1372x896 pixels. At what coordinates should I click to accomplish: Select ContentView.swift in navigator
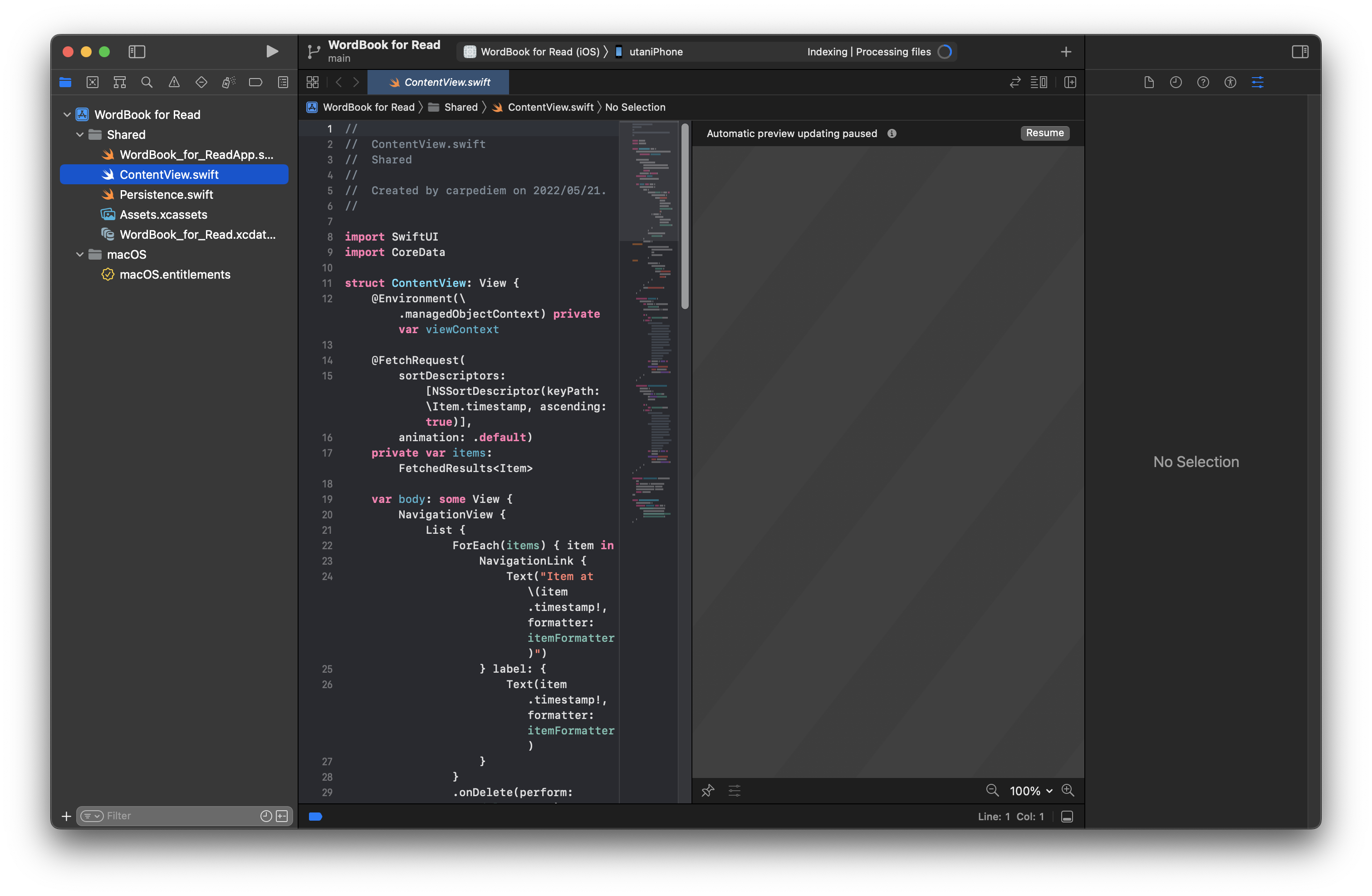(x=174, y=175)
